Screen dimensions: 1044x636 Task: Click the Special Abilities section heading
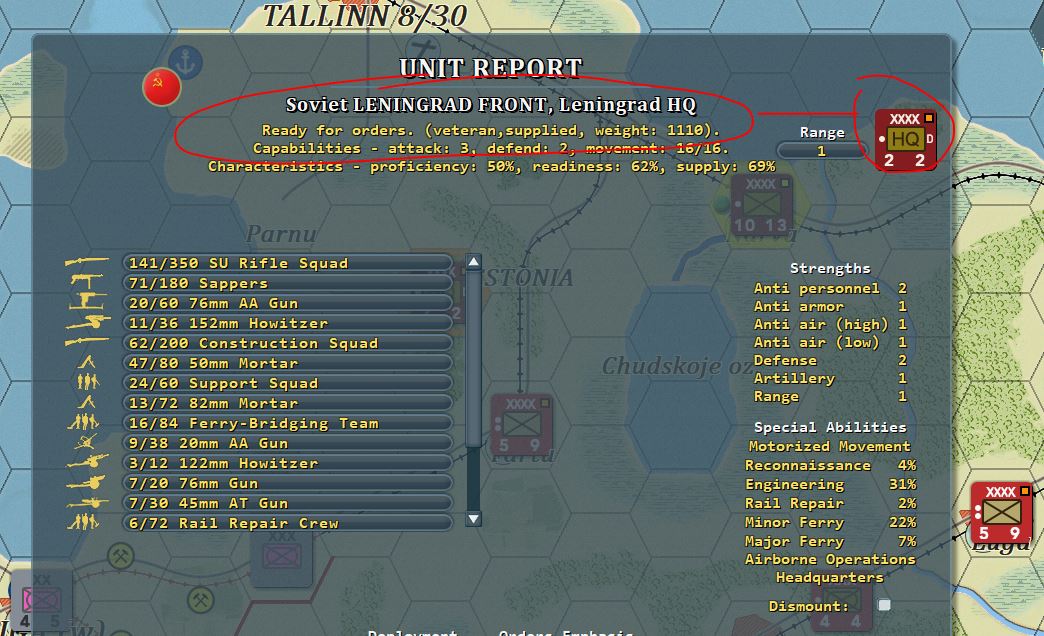830,428
